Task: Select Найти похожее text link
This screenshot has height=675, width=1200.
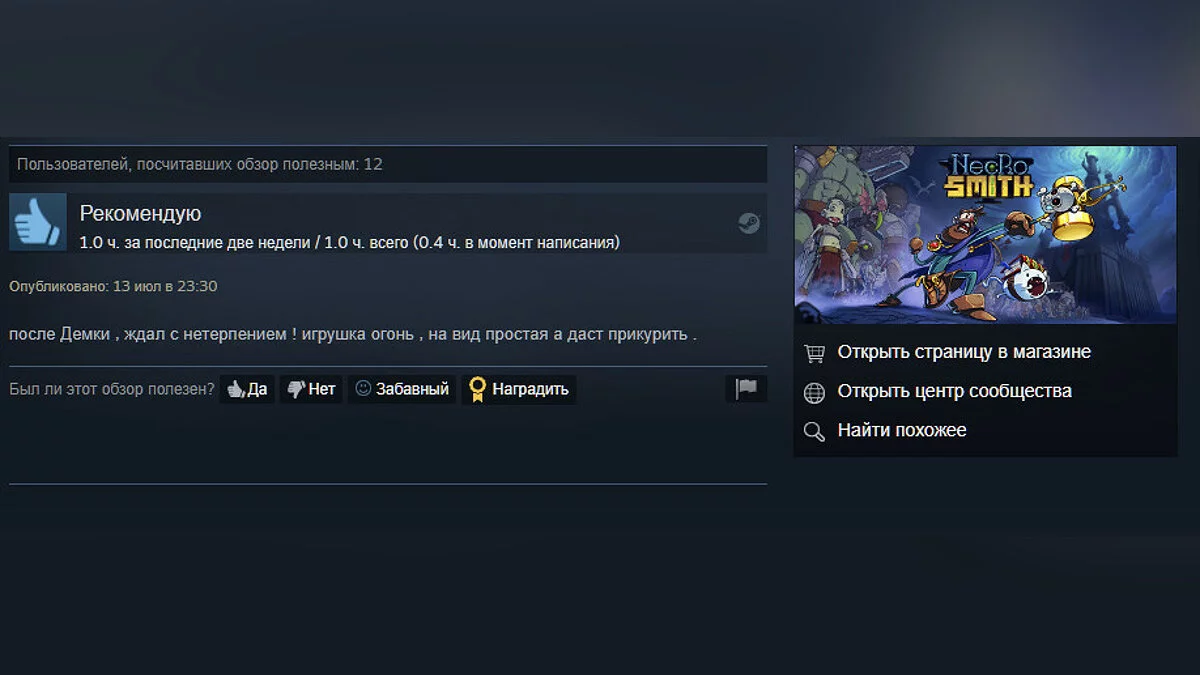Action: [x=902, y=430]
